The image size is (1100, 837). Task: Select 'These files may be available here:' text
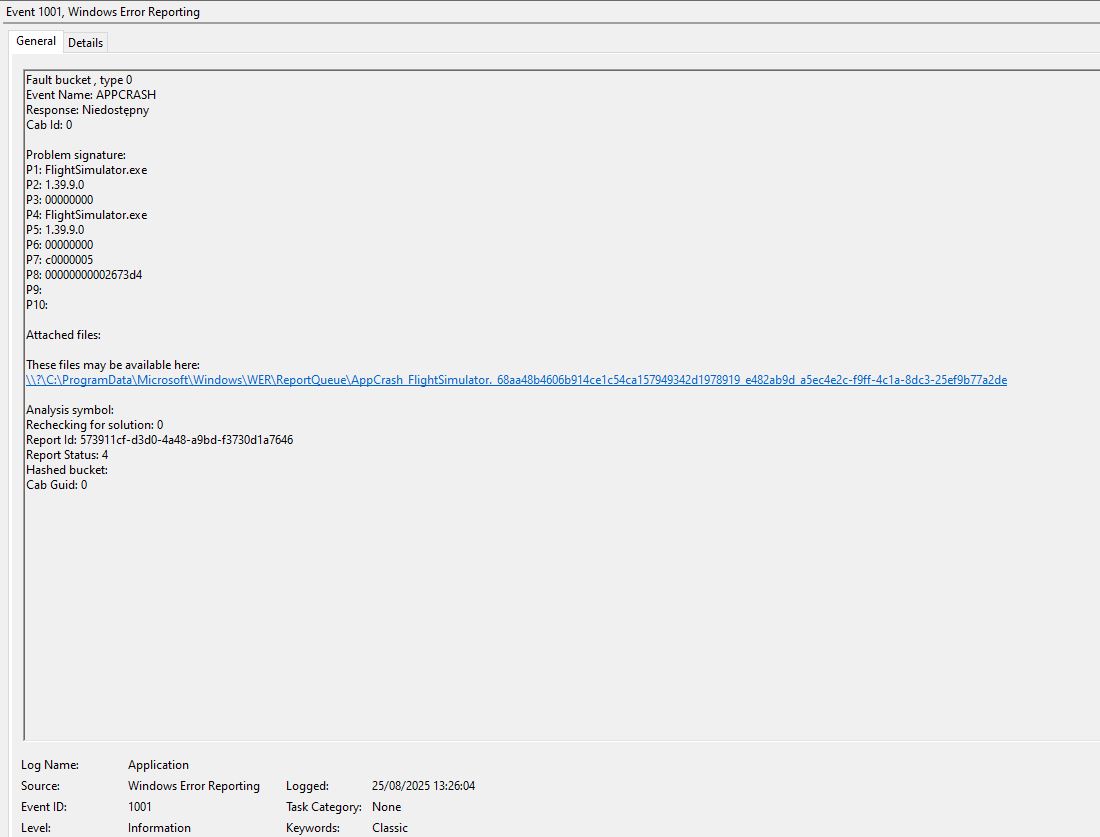(113, 365)
